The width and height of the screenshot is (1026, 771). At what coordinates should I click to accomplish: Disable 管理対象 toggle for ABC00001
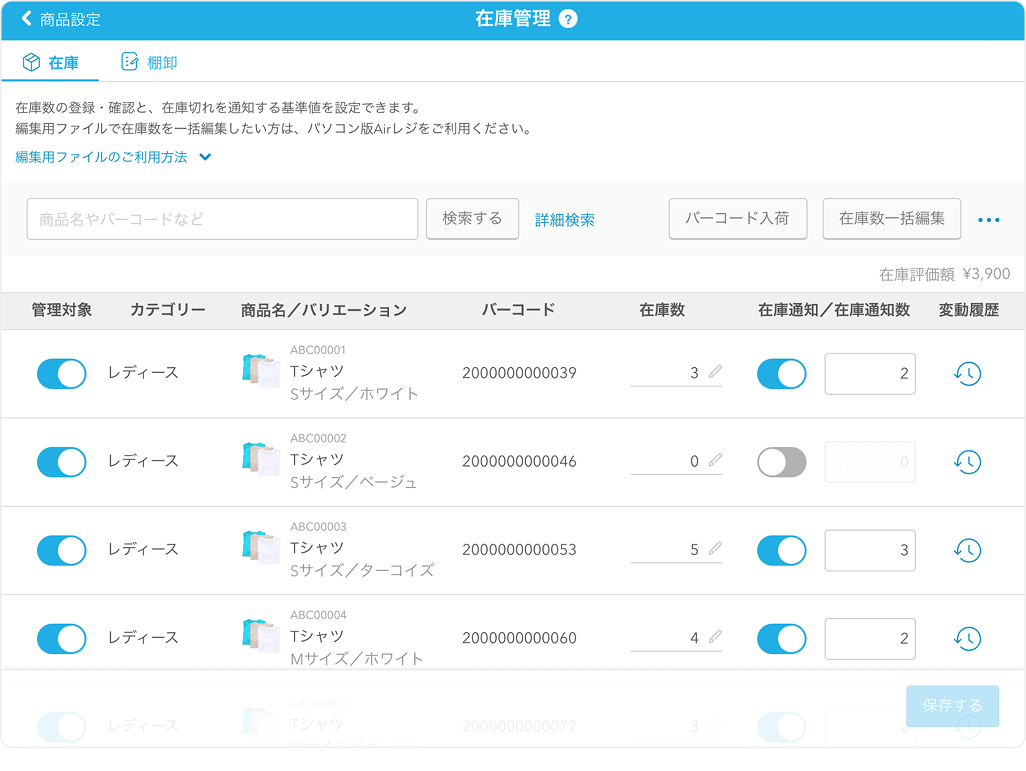(x=62, y=374)
